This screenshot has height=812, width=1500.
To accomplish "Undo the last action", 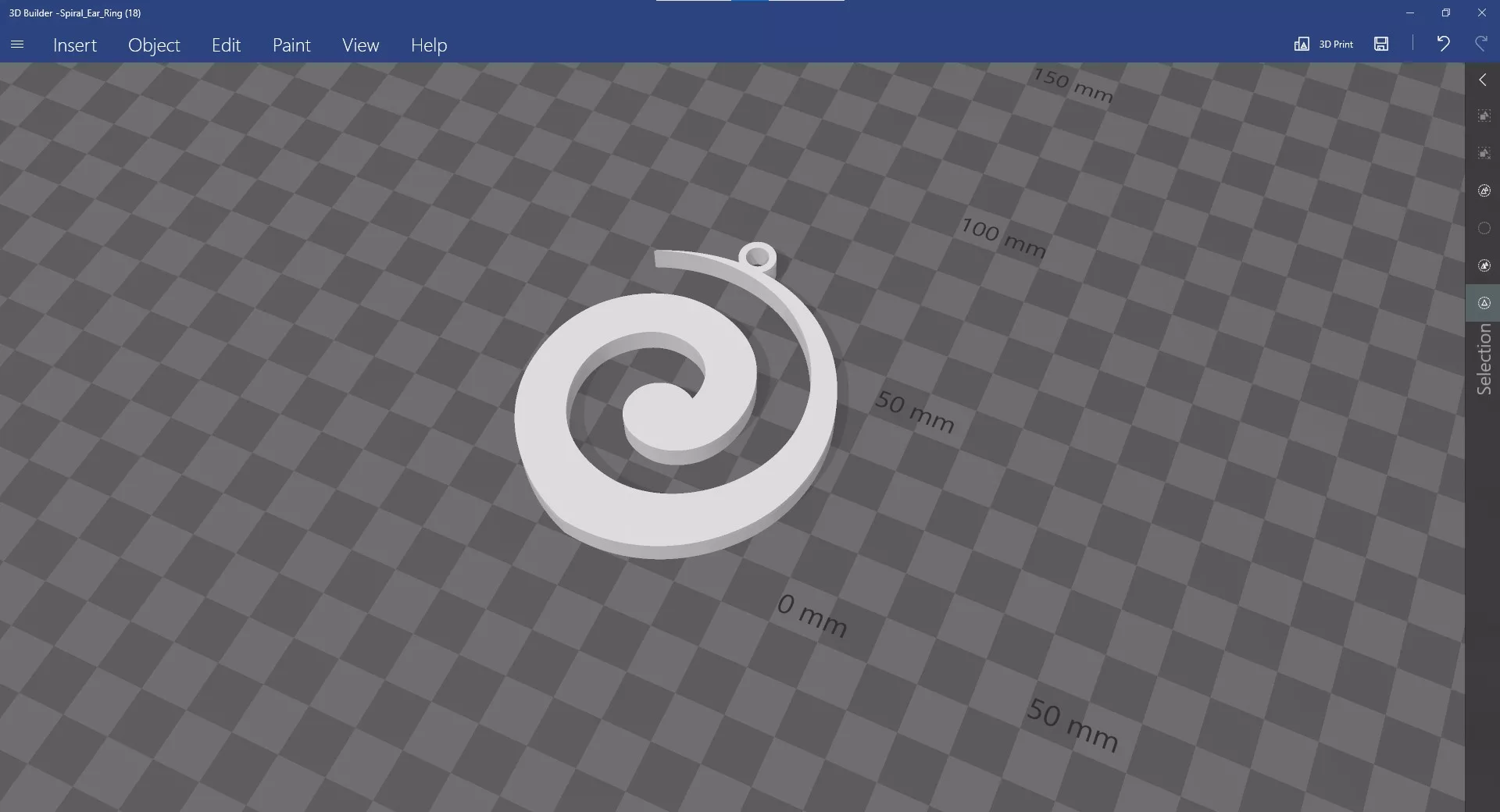I will click(x=1443, y=45).
